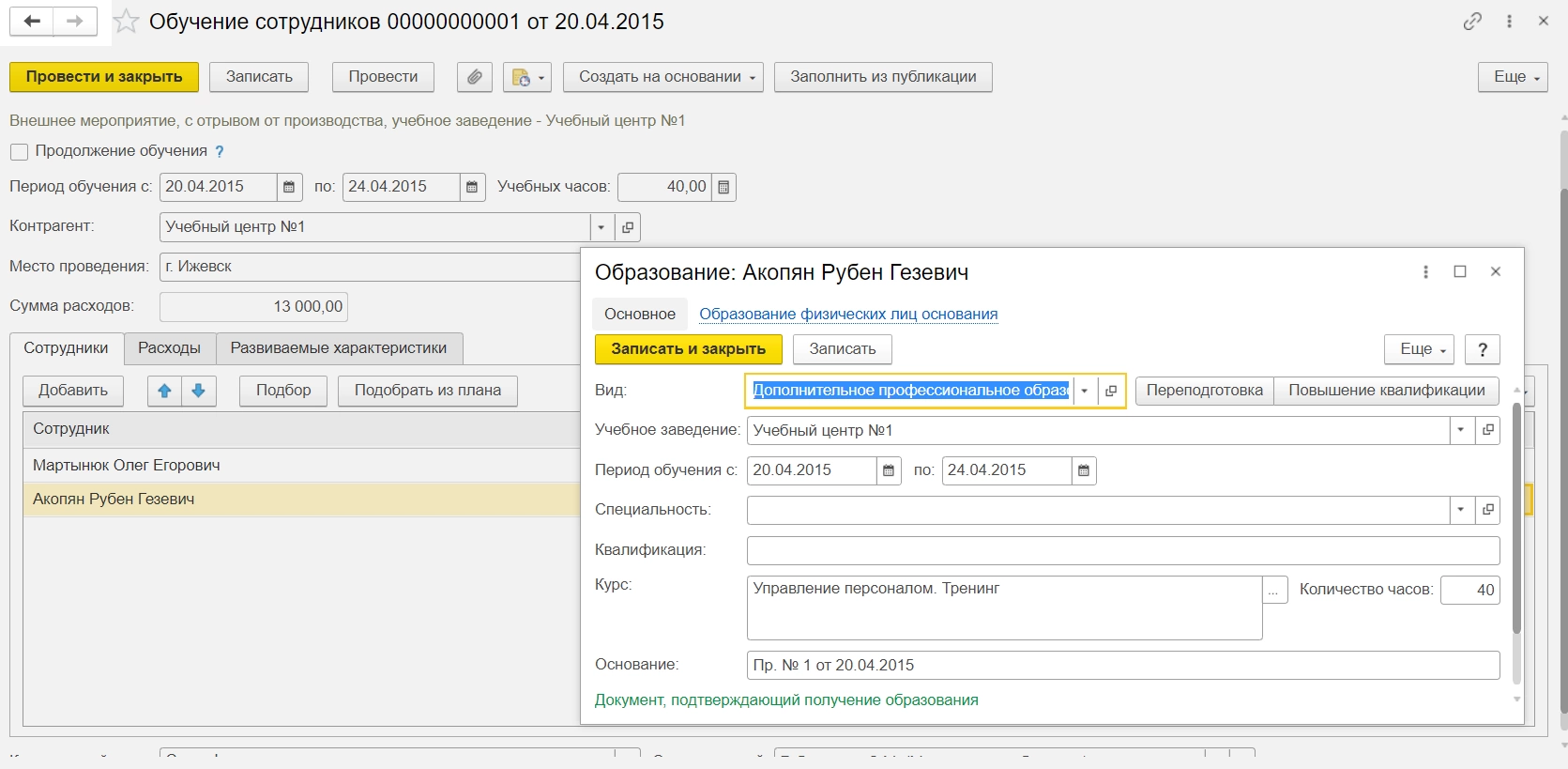Switch to the Расходы tab
This screenshot has height=769, width=1568.
click(x=169, y=348)
